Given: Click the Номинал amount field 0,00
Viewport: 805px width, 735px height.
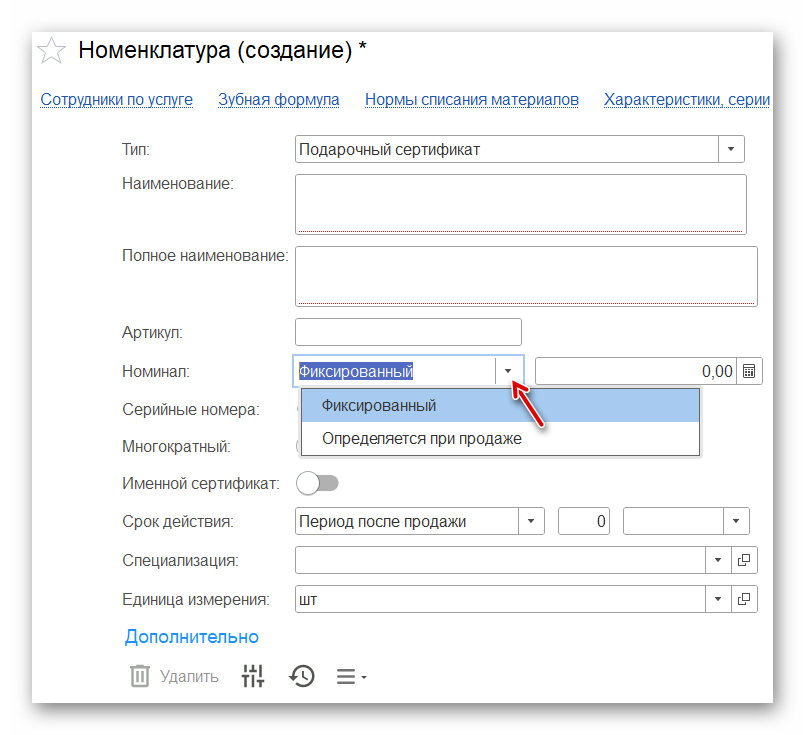Looking at the screenshot, I should [636, 371].
